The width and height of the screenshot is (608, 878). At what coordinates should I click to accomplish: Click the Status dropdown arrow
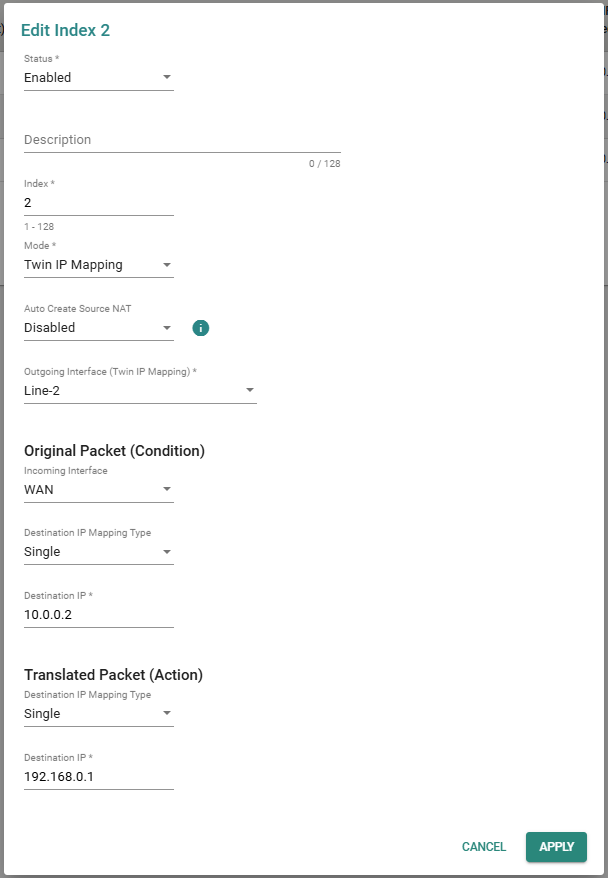click(166, 77)
